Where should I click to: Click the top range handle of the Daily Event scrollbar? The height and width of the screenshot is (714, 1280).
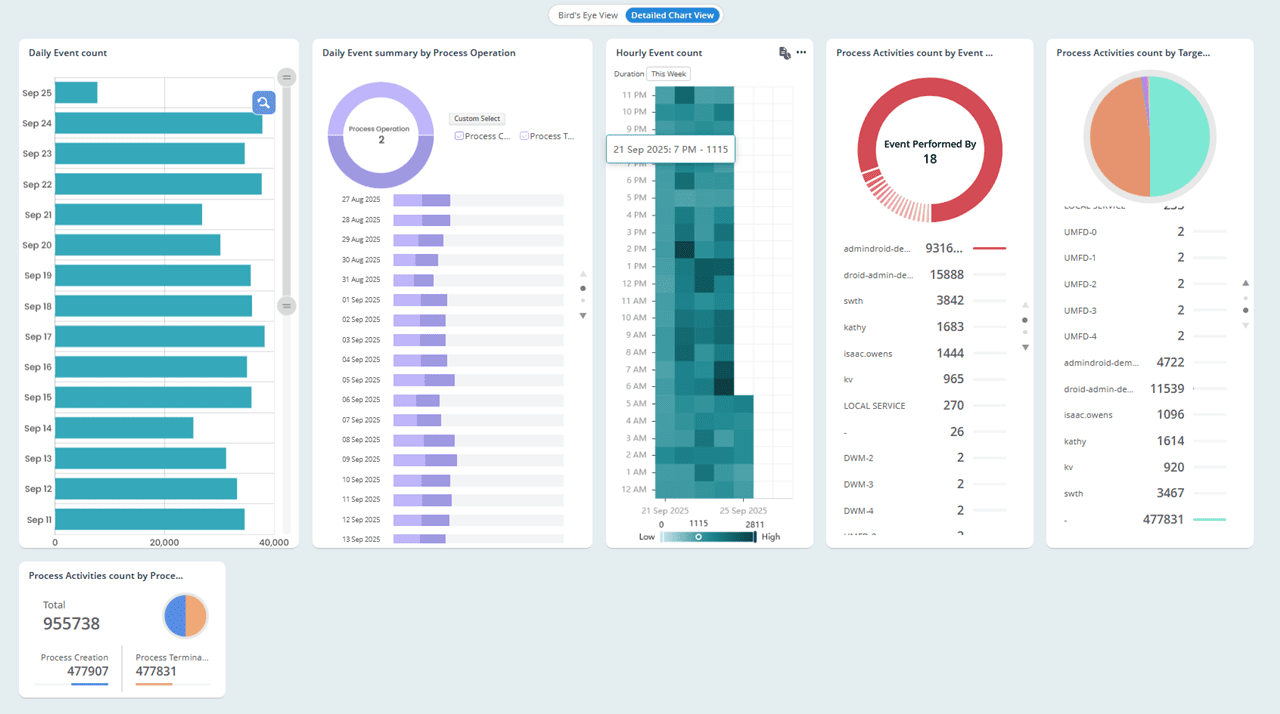click(x=287, y=78)
